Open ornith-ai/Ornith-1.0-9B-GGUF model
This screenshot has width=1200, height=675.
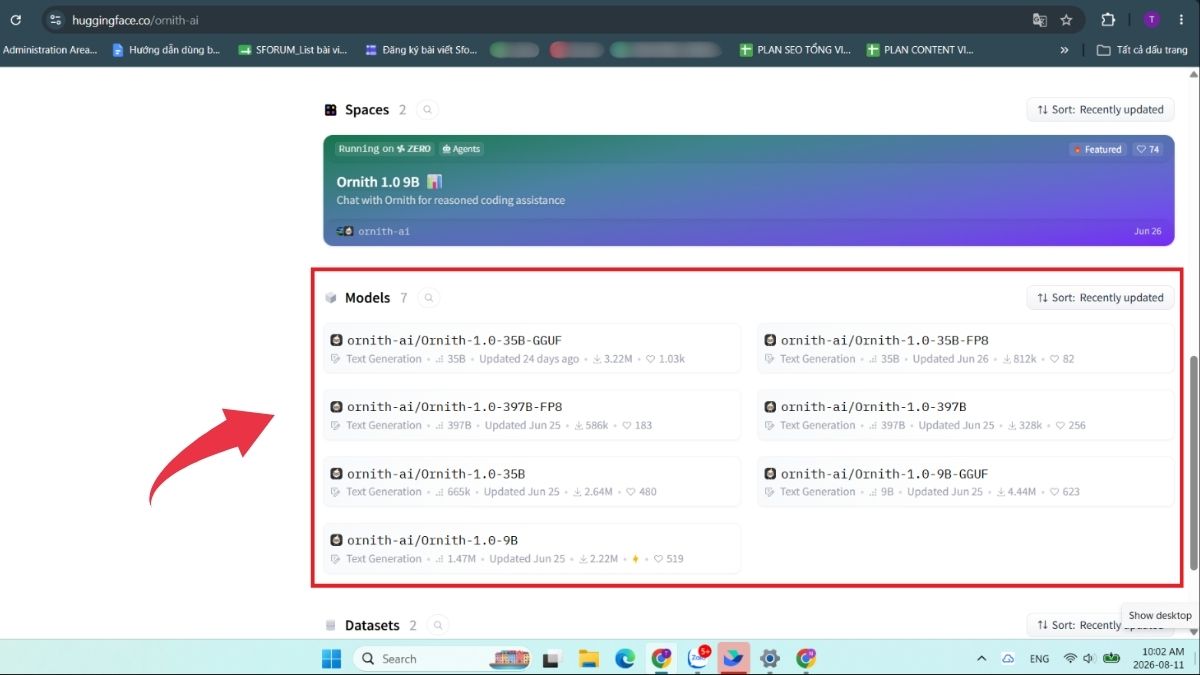click(x=966, y=482)
